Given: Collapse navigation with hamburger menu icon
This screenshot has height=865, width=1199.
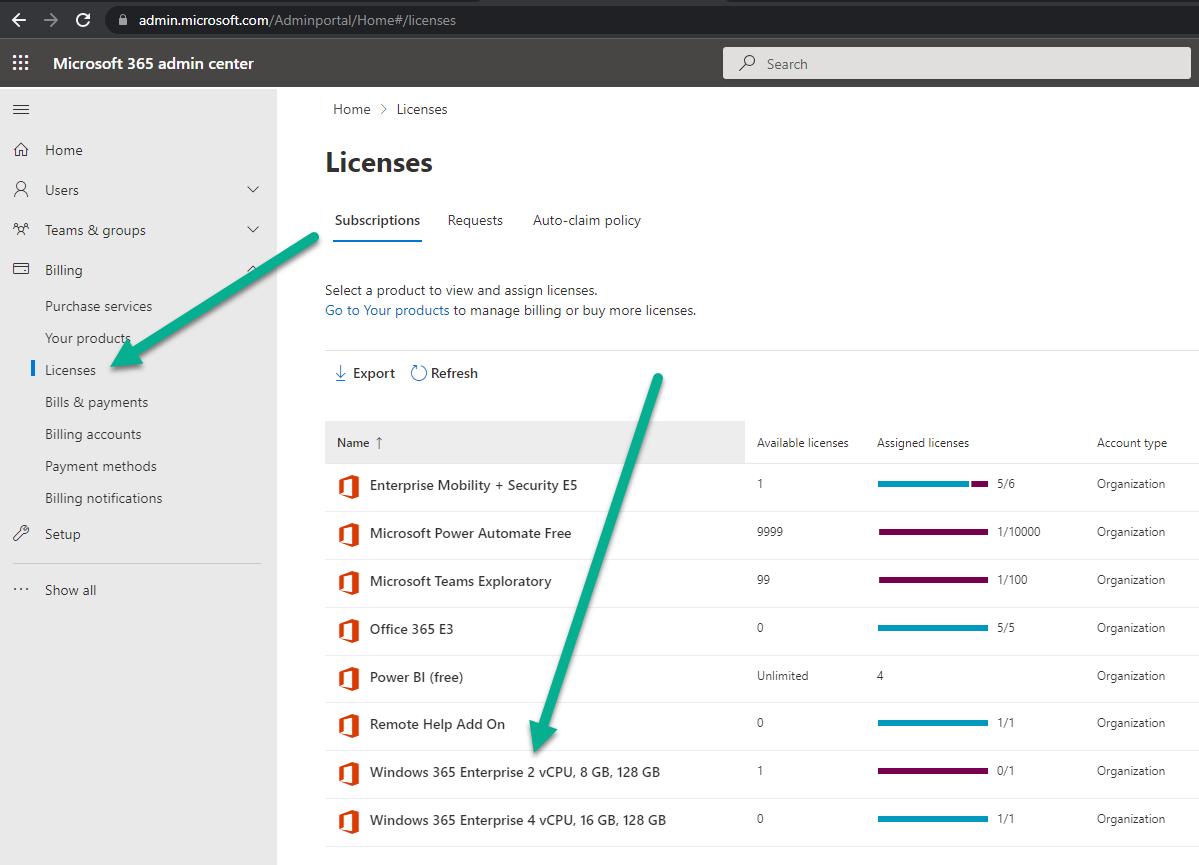Looking at the screenshot, I should [x=21, y=109].
